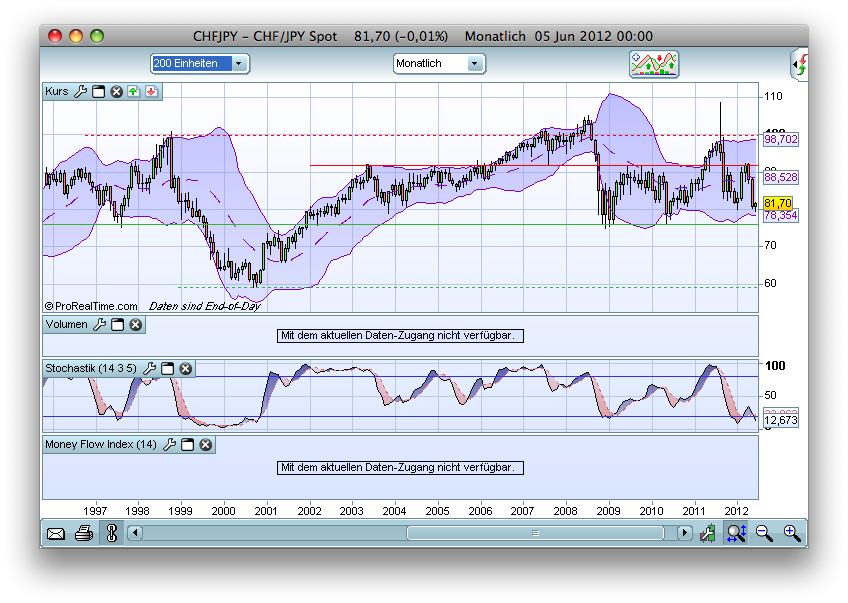
Task: Close the Money Flow Index panel
Action: [x=206, y=445]
